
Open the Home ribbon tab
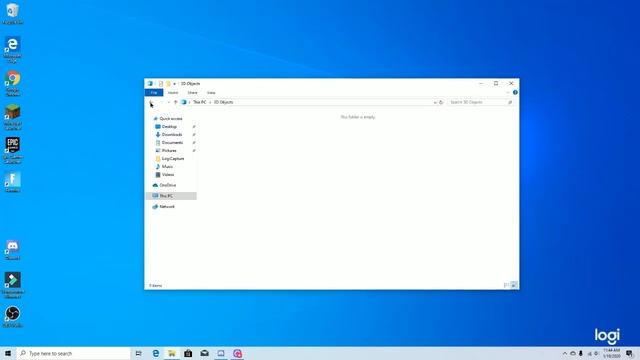[x=173, y=93]
